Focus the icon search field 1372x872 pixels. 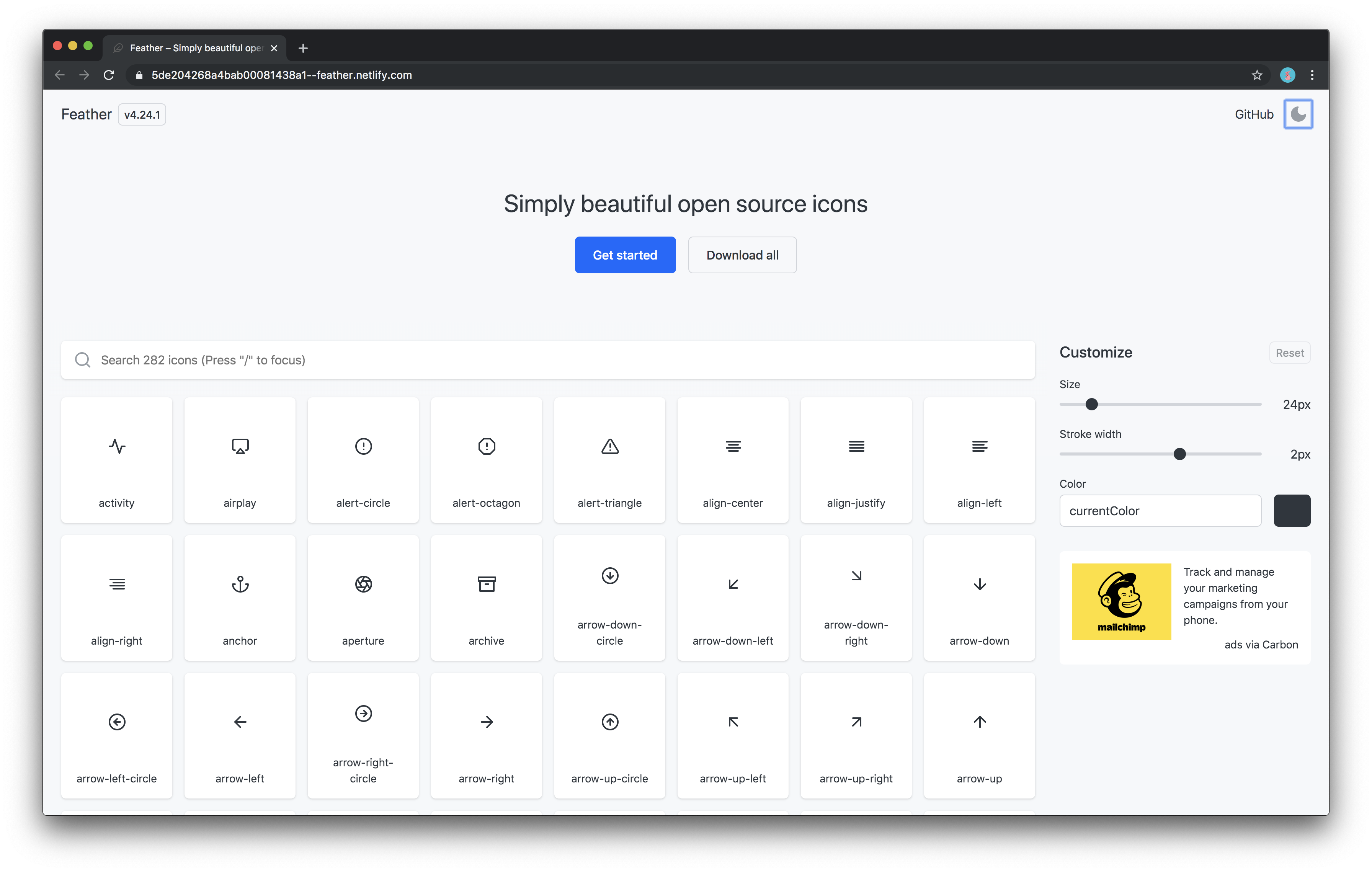tap(547, 360)
